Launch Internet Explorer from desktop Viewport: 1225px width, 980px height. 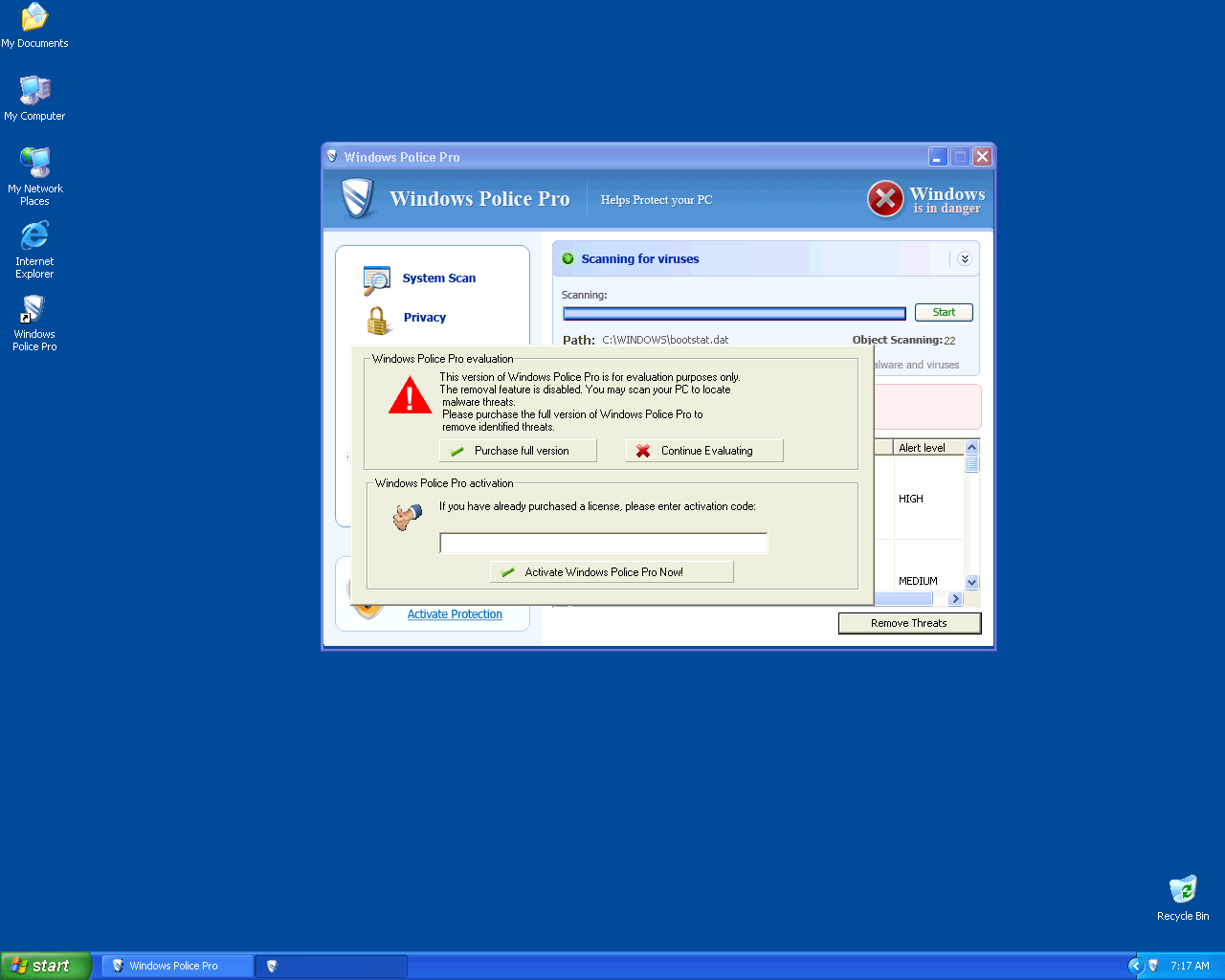pos(34,236)
